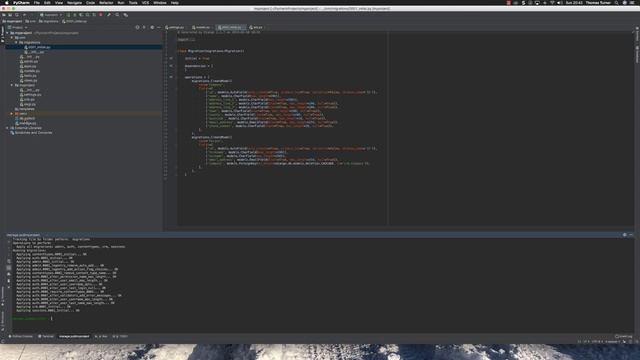The width and height of the screenshot is (640, 360).
Task: Collapse the crm folder arrow
Action: (x=12, y=38)
